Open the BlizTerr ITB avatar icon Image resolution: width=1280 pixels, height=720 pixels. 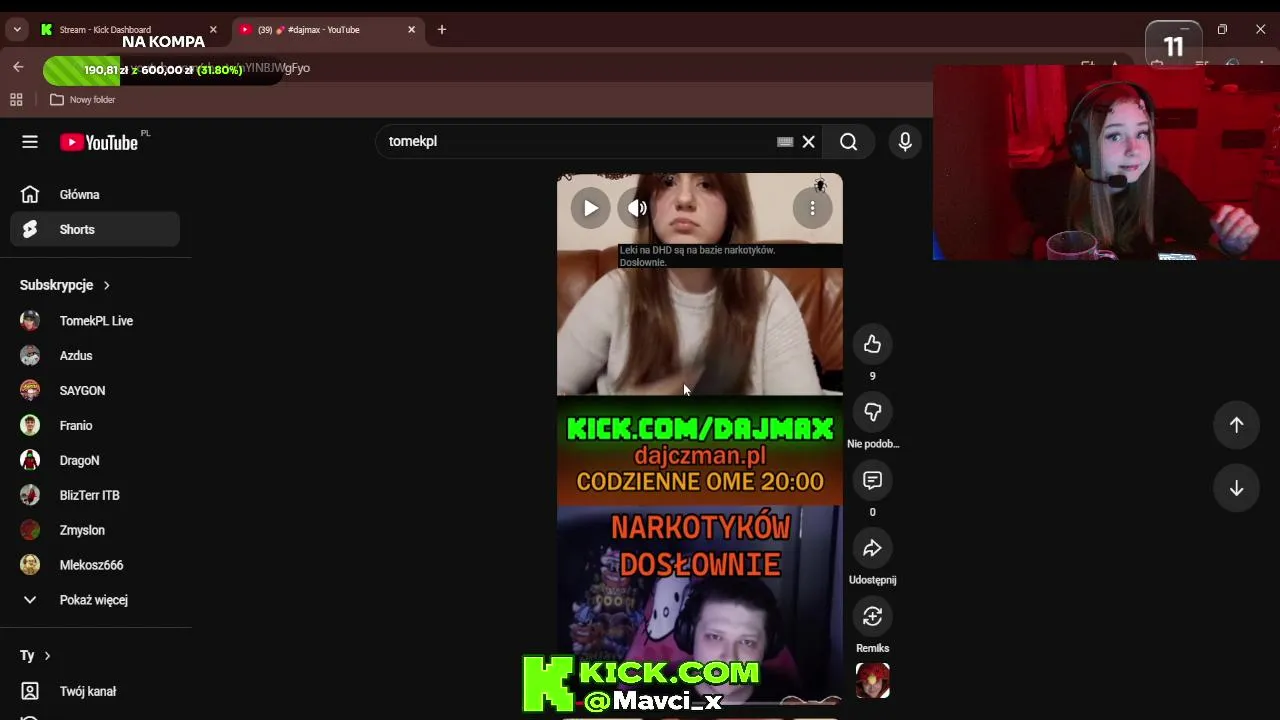[30, 496]
